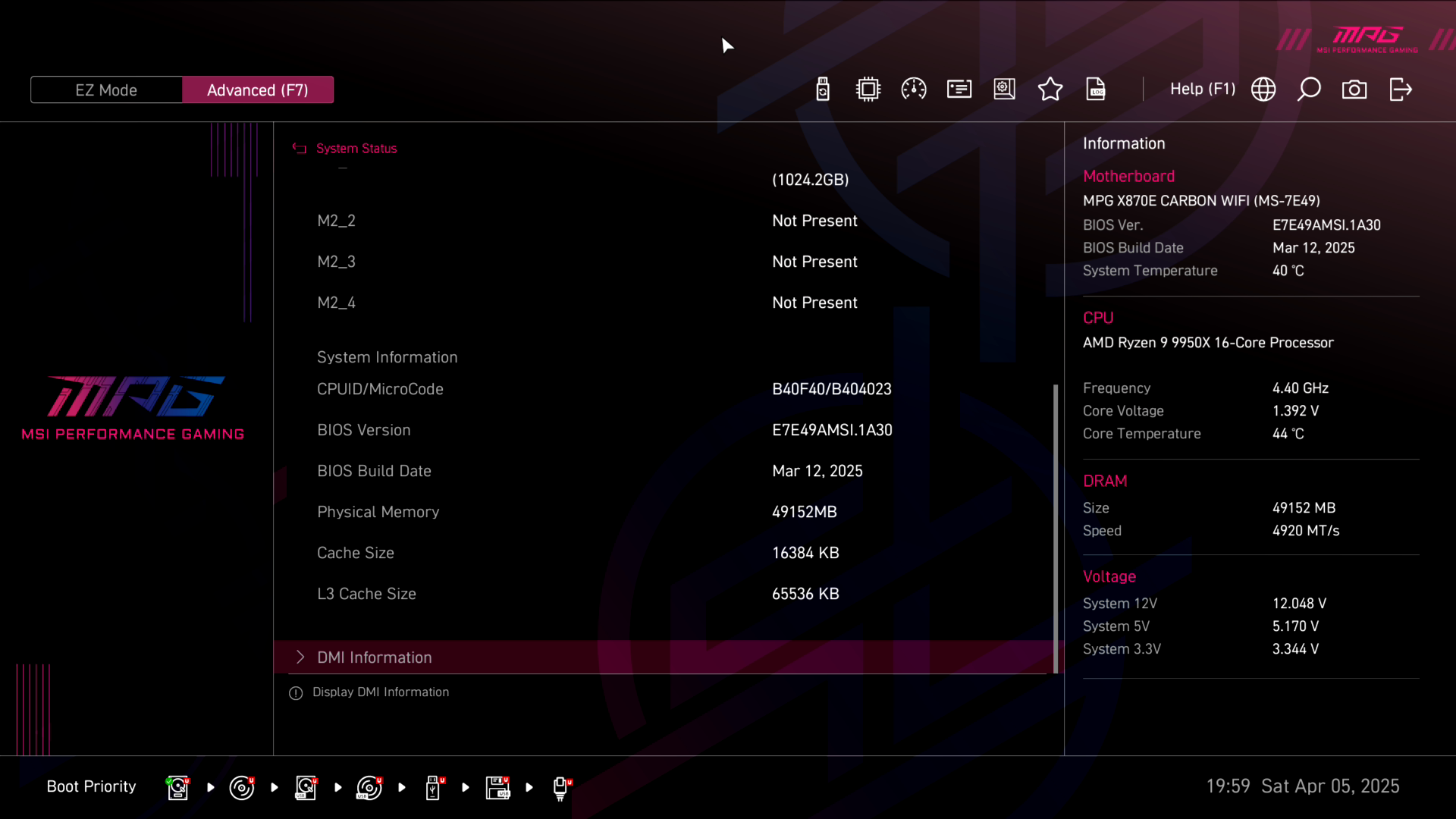Switch to EZ Mode
Viewport: 1456px width, 819px height.
click(106, 90)
